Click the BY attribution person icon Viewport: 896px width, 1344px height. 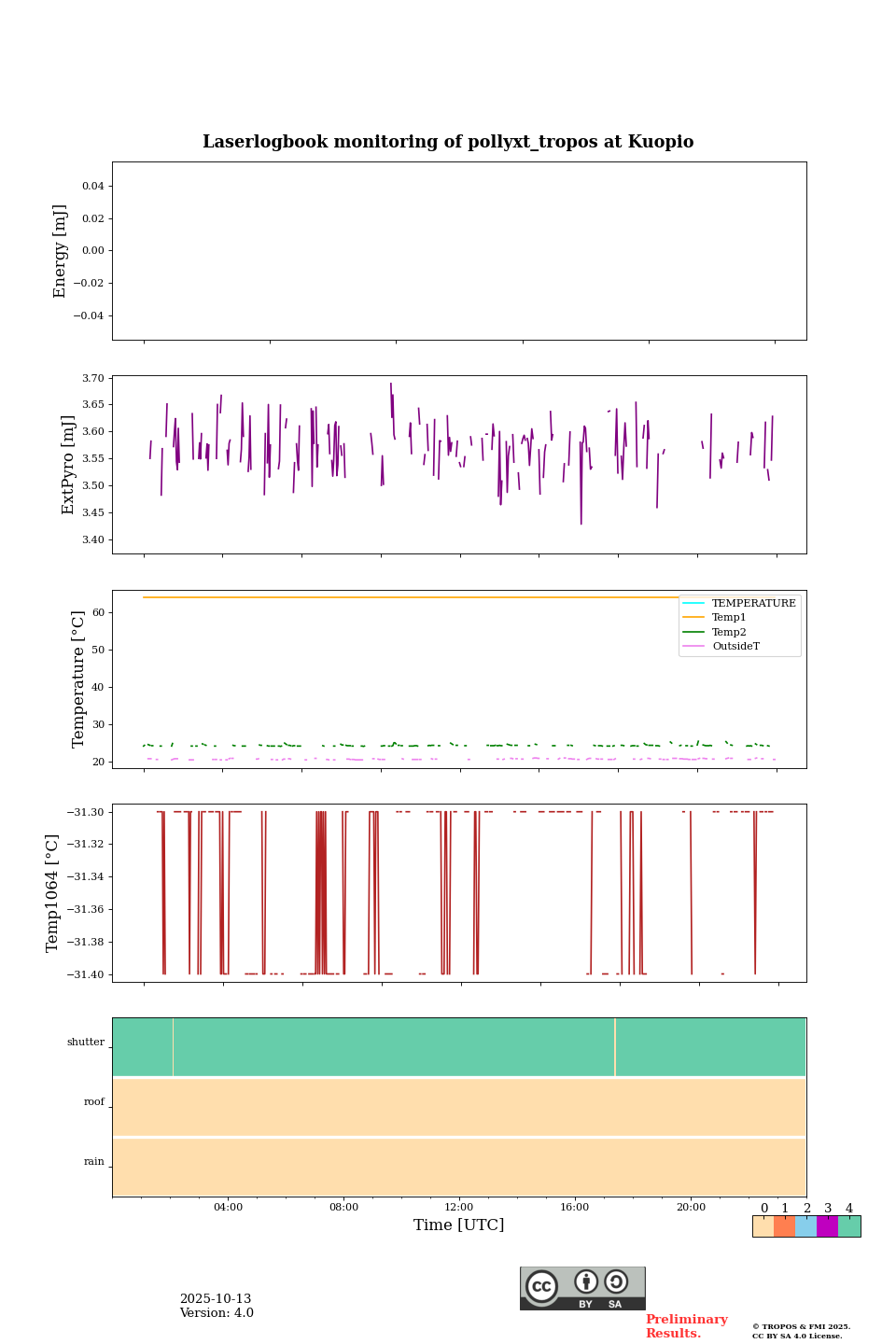pos(586,1282)
